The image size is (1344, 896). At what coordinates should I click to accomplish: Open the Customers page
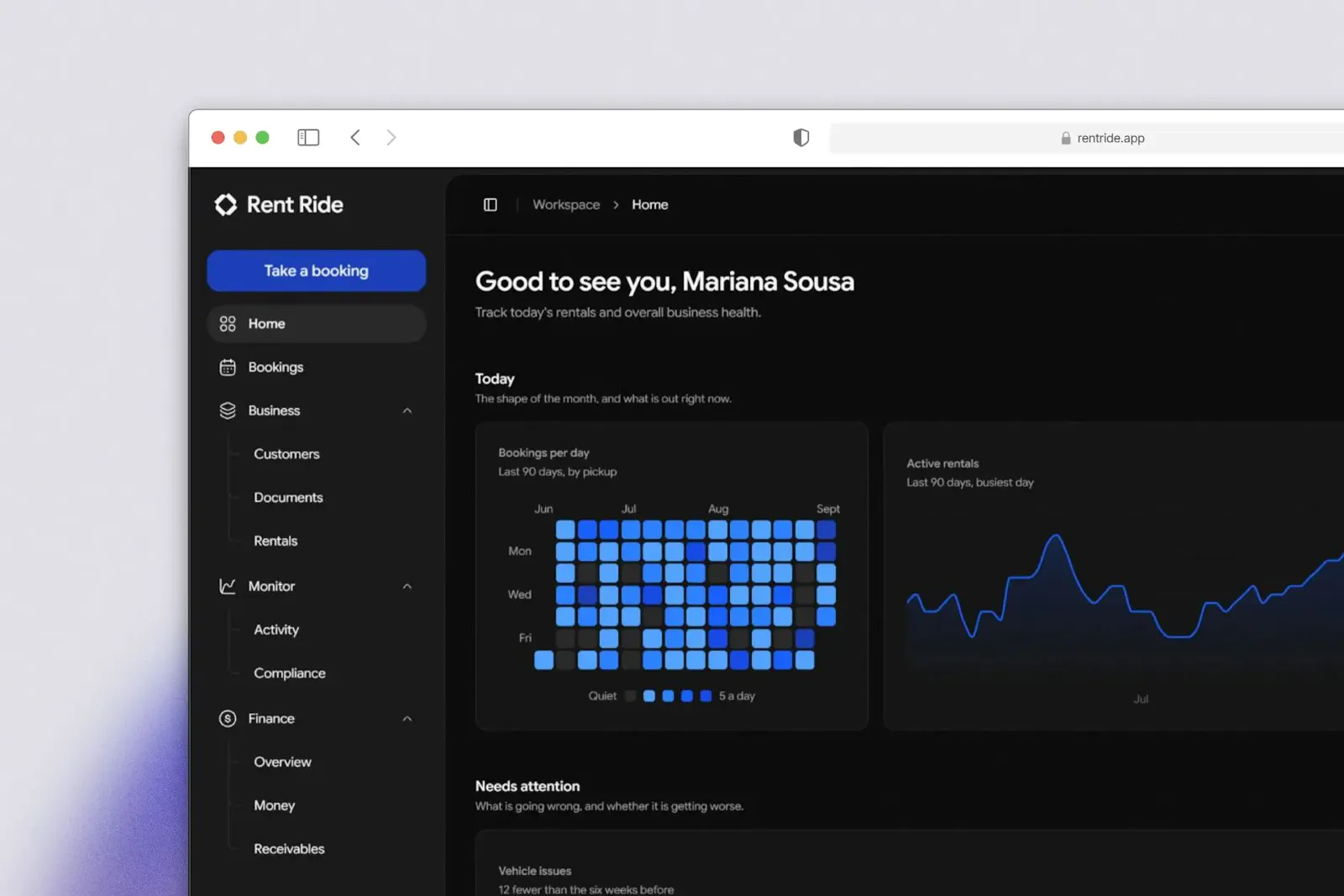pyautogui.click(x=286, y=454)
